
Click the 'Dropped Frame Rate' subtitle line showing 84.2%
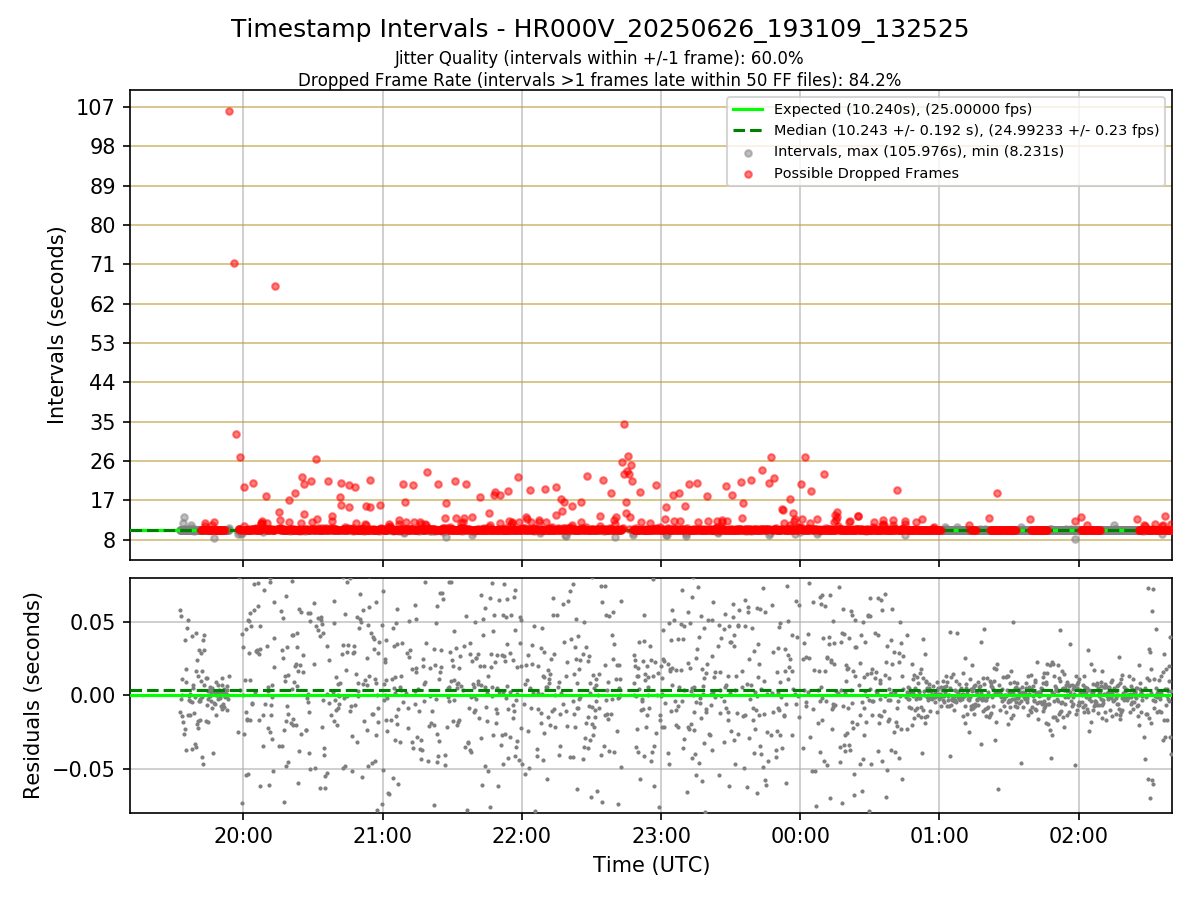tap(600, 80)
